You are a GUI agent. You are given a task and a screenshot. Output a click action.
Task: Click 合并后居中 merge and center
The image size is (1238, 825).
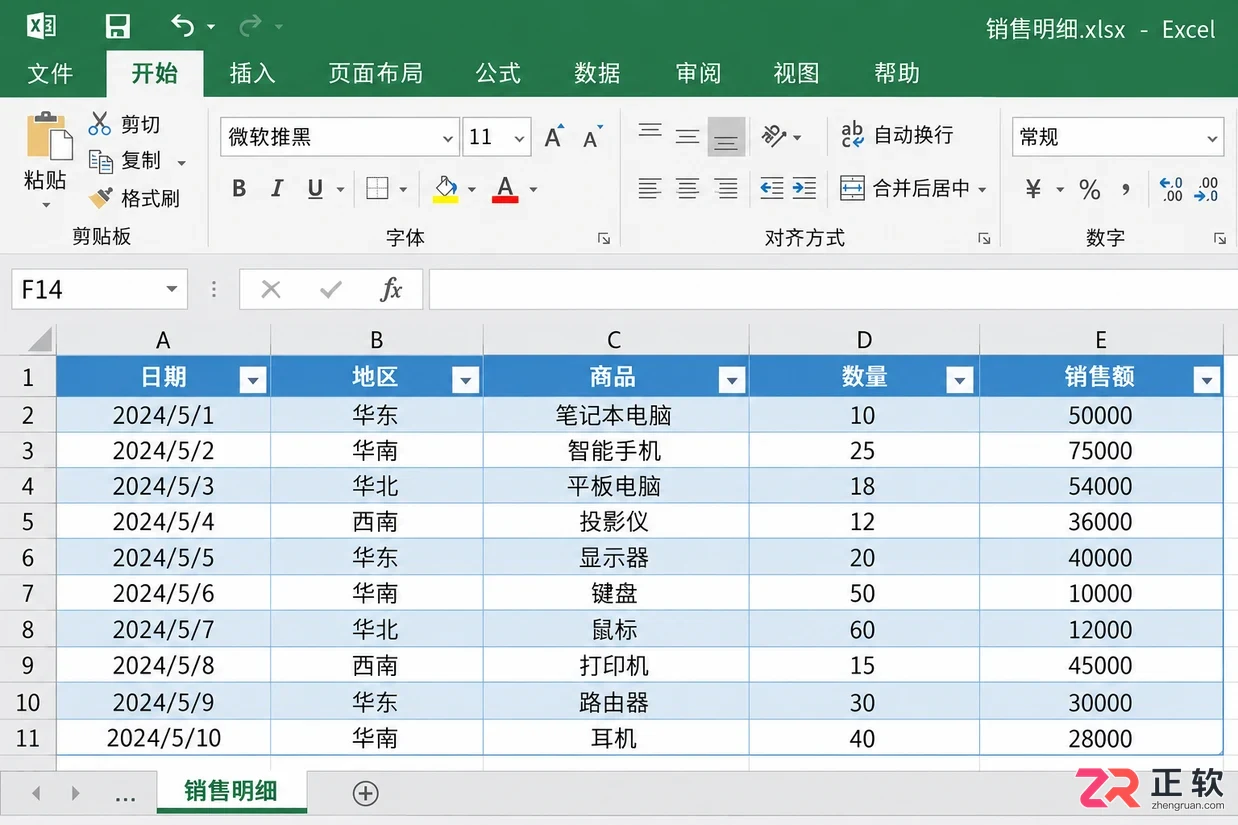[x=905, y=188]
